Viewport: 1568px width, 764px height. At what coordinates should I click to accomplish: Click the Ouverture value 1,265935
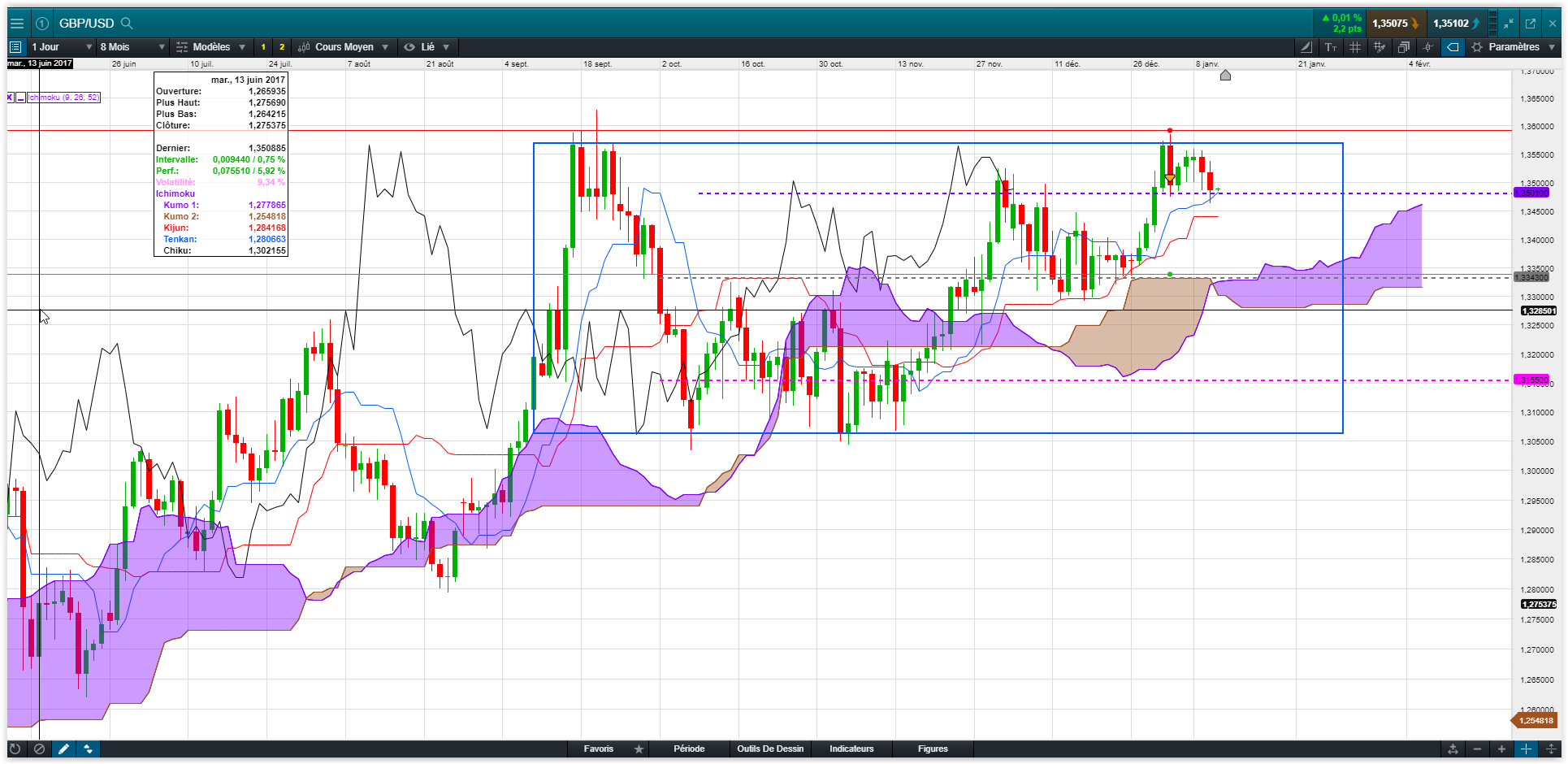(267, 92)
